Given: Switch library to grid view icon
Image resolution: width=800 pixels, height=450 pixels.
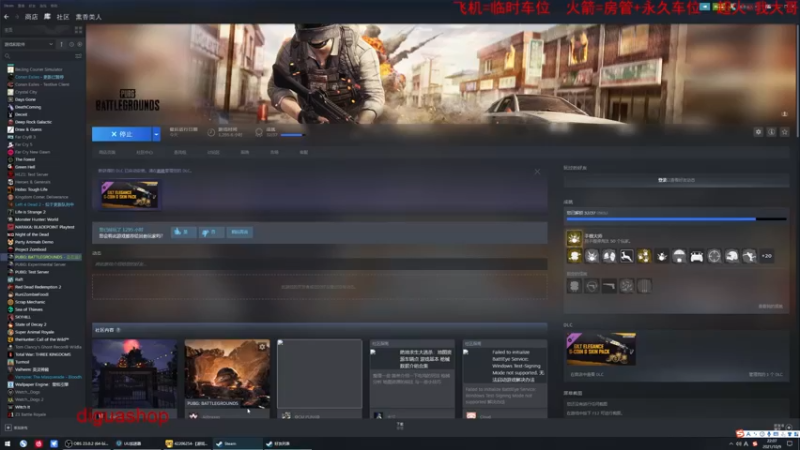Looking at the screenshot, I should [78, 30].
